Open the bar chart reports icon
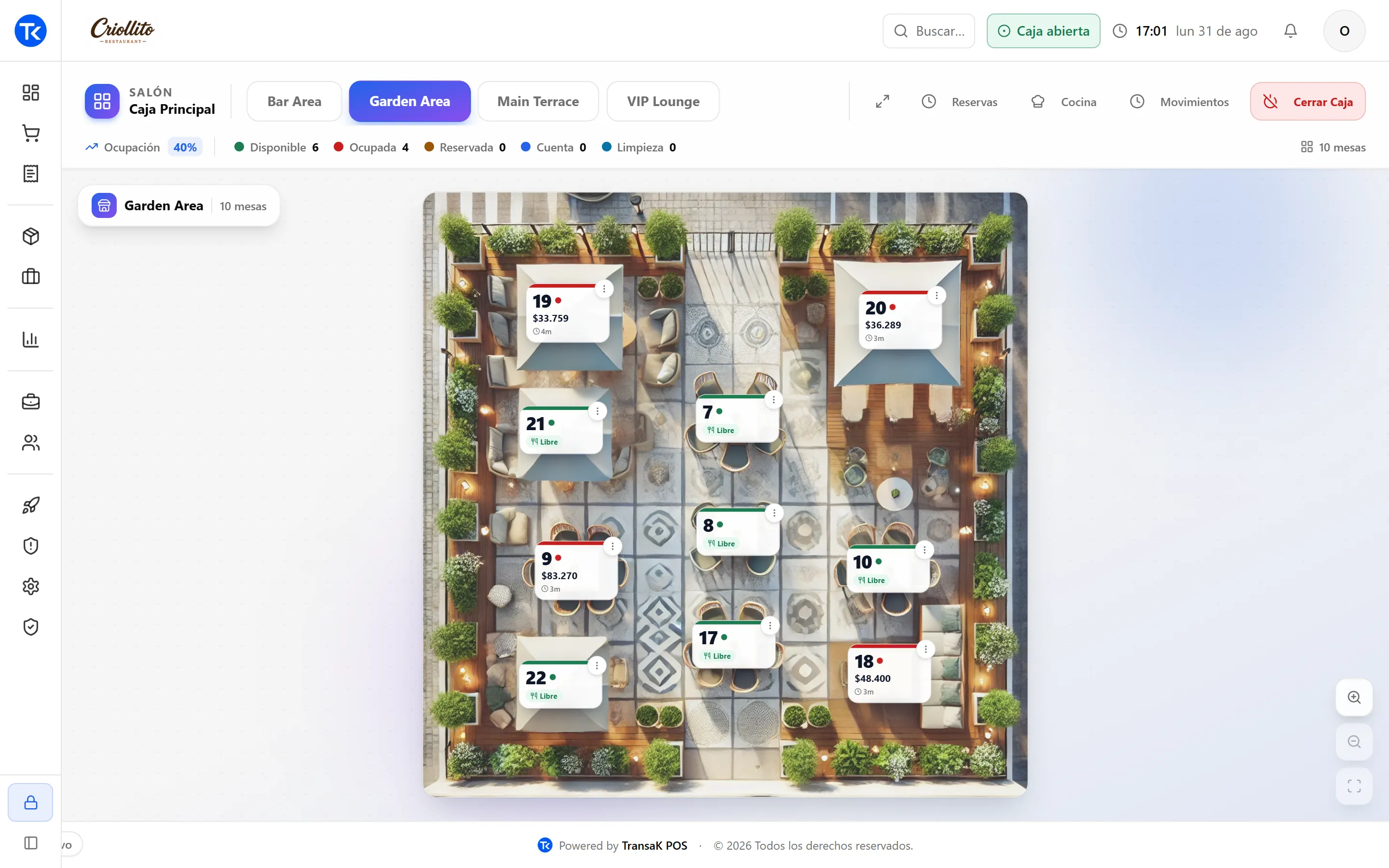 [x=30, y=339]
